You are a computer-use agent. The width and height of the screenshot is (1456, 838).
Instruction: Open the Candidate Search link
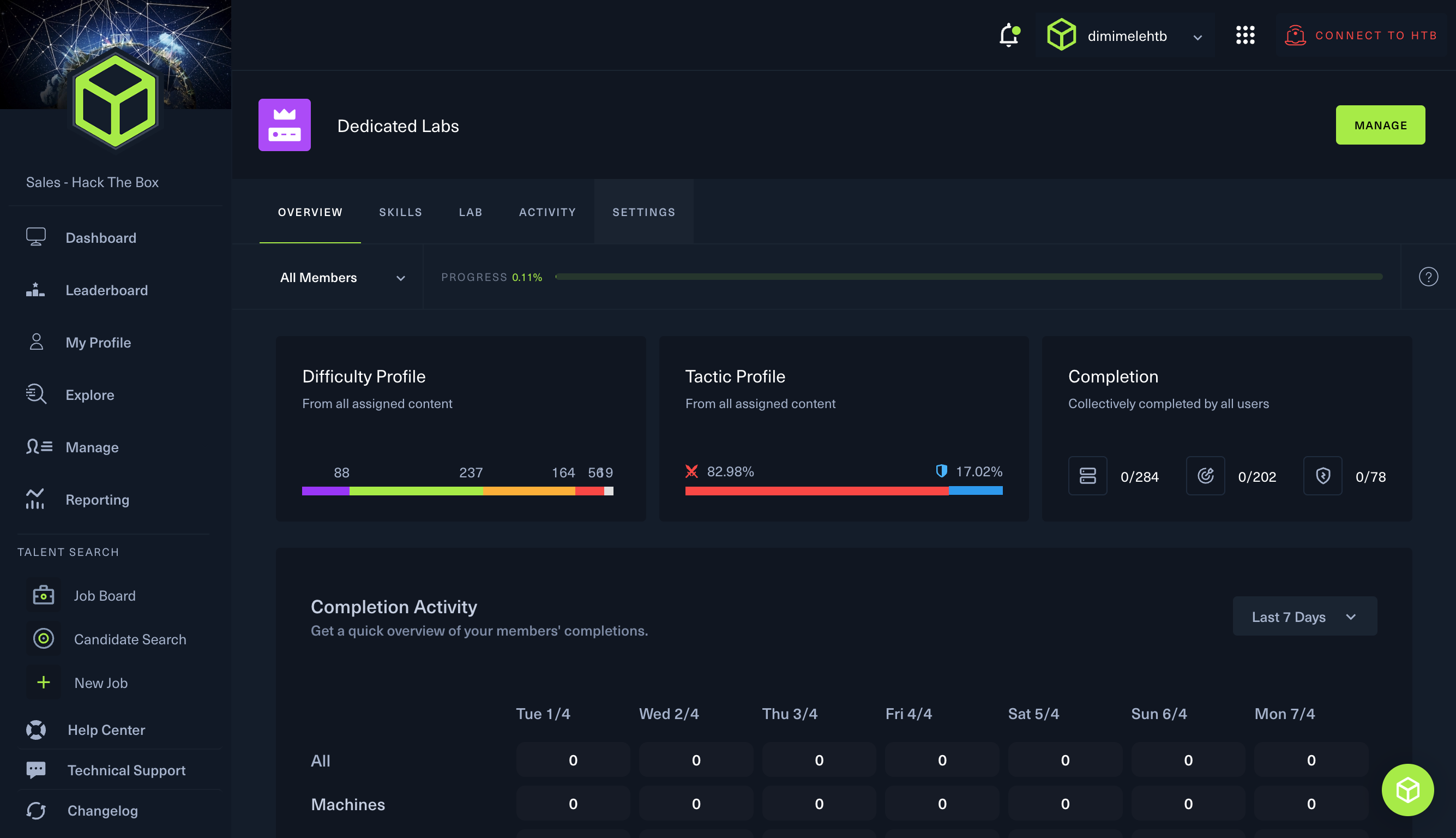coord(130,639)
